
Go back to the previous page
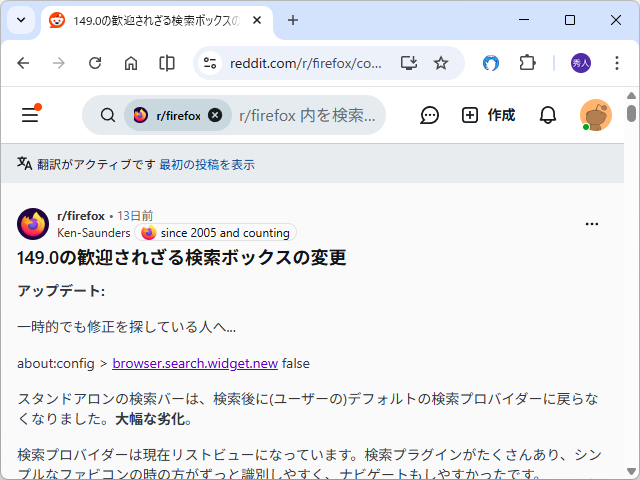pyautogui.click(x=23, y=63)
